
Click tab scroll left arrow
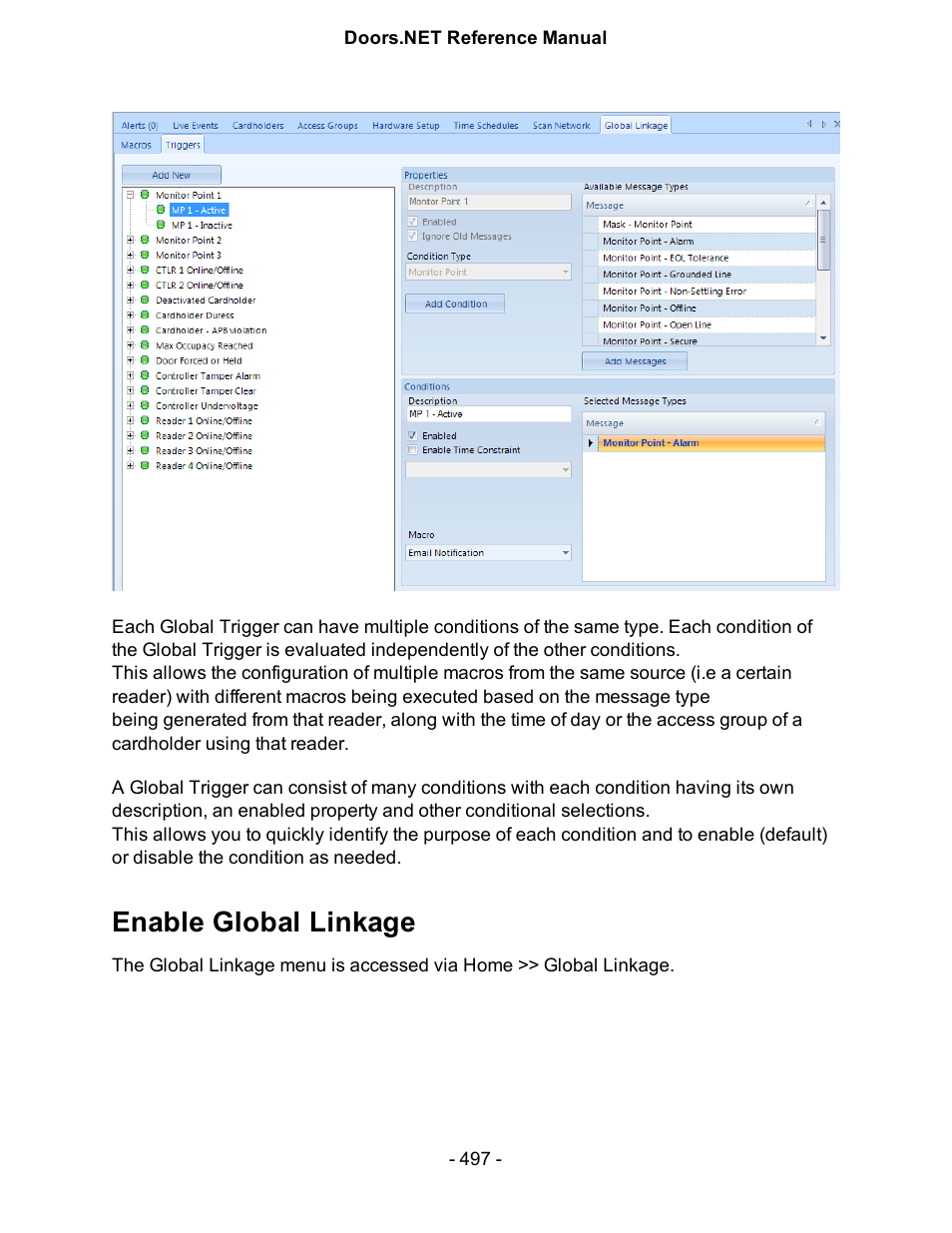(x=809, y=125)
